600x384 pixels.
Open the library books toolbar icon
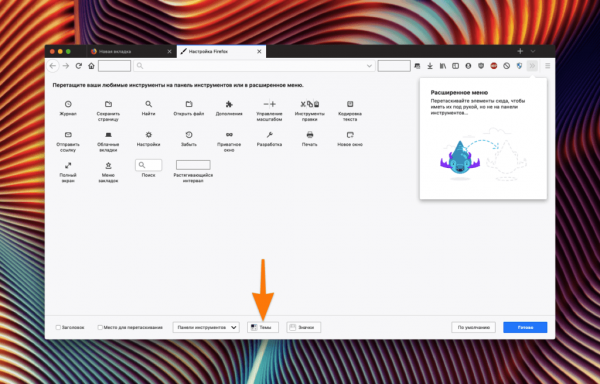[x=443, y=66]
